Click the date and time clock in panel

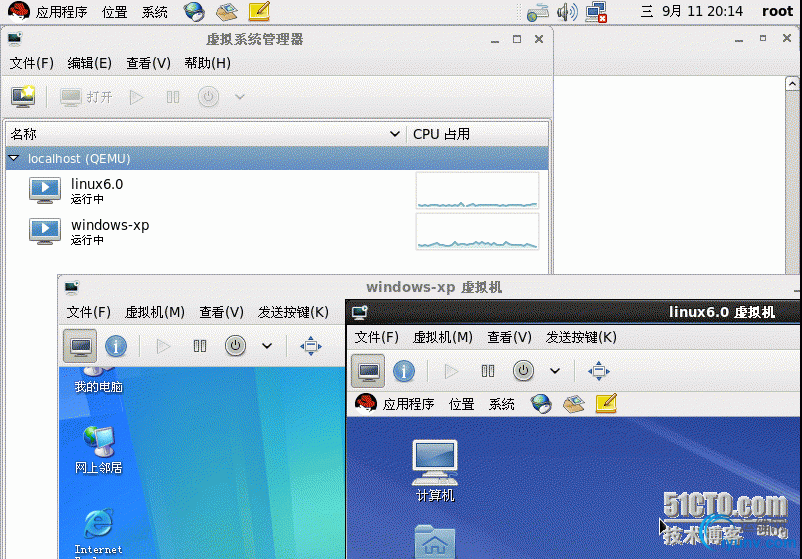point(692,11)
